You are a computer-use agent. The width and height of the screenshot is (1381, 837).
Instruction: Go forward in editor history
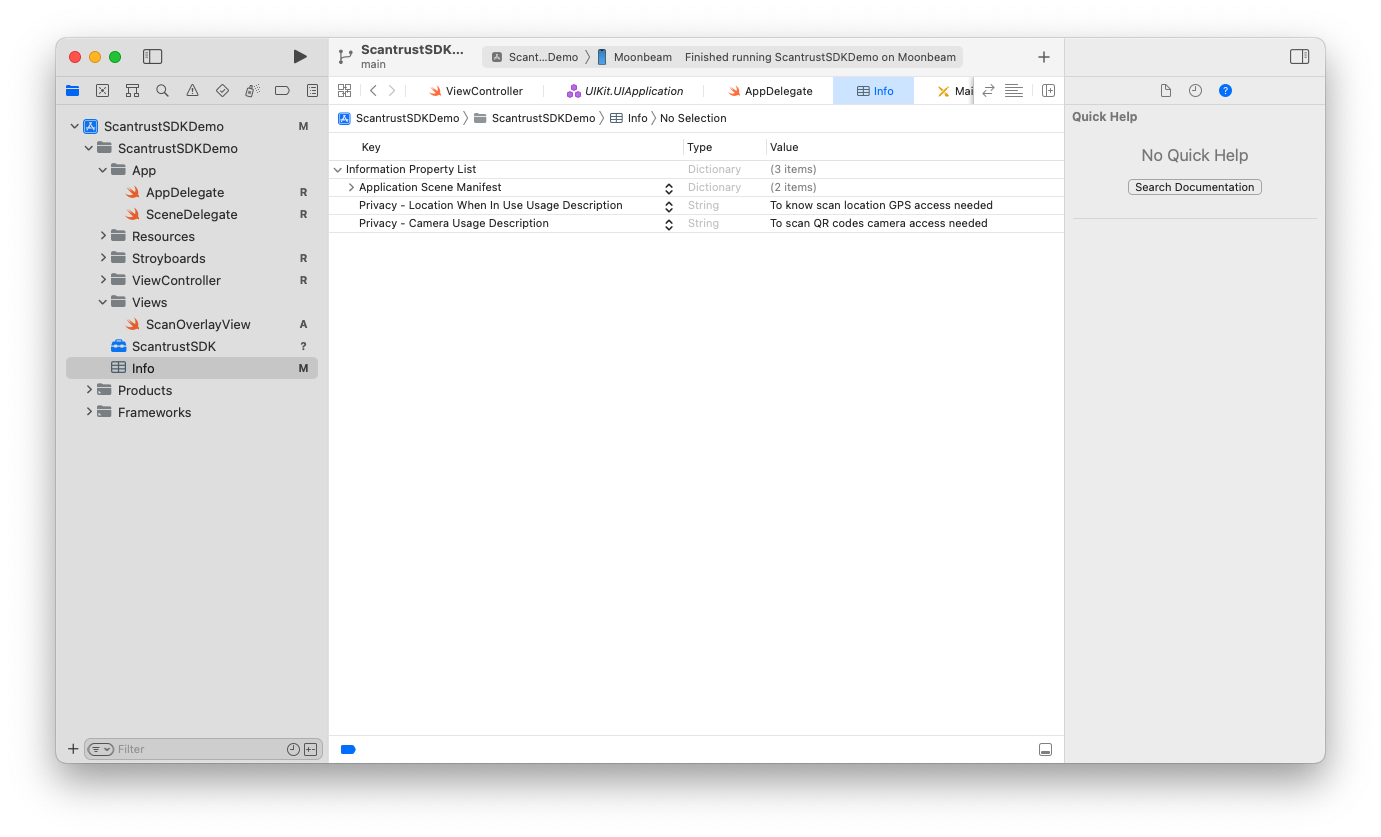(392, 91)
